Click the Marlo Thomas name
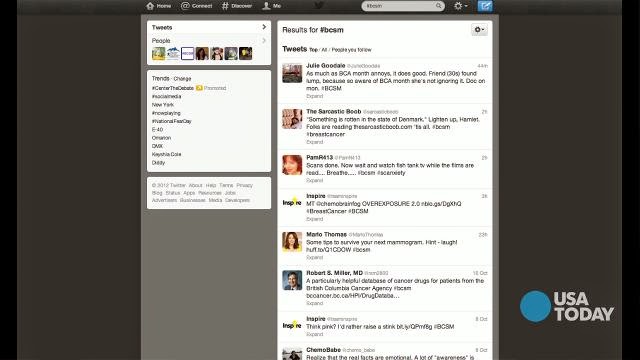 [326, 234]
